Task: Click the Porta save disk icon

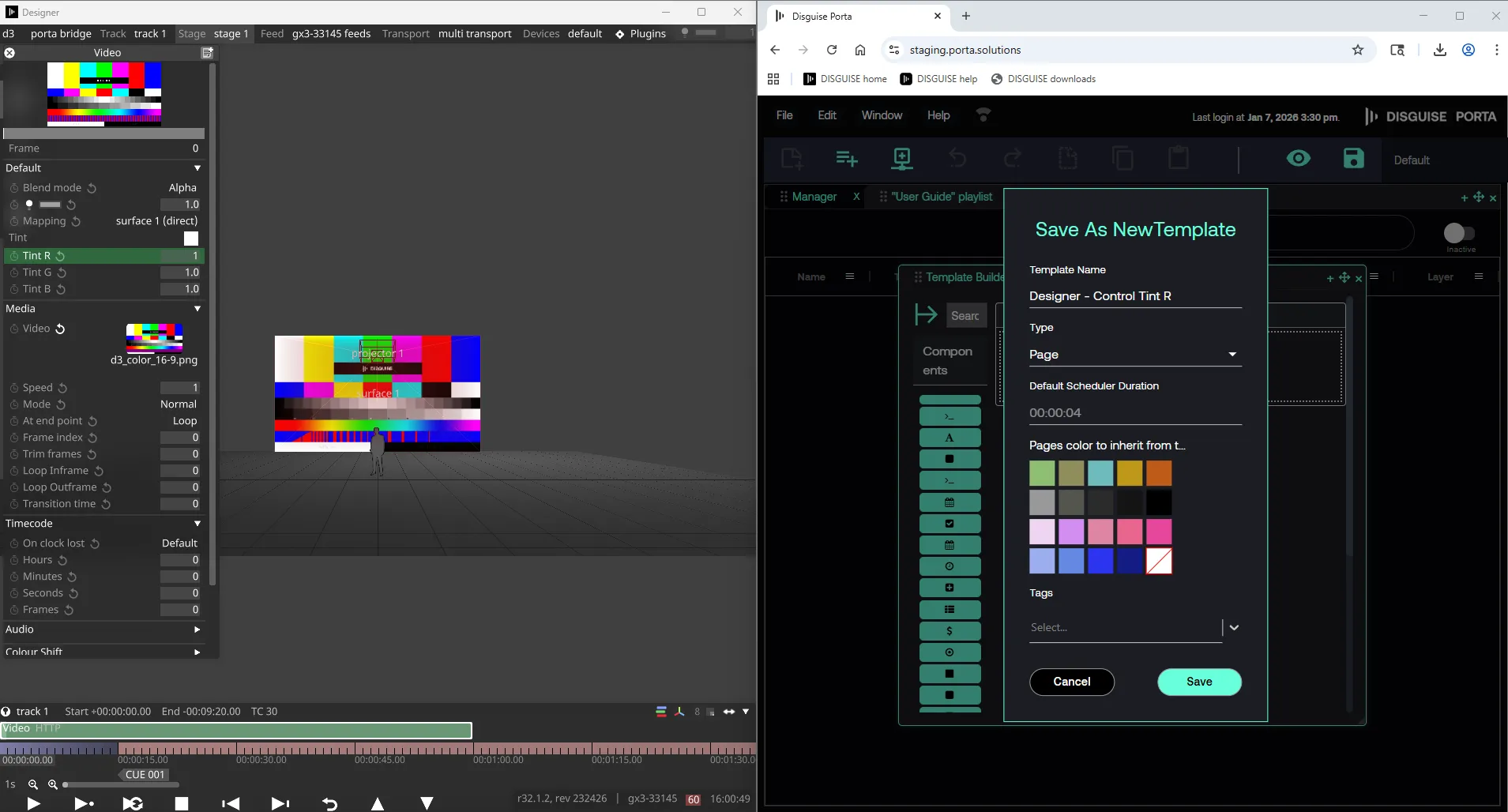Action: click(x=1353, y=159)
